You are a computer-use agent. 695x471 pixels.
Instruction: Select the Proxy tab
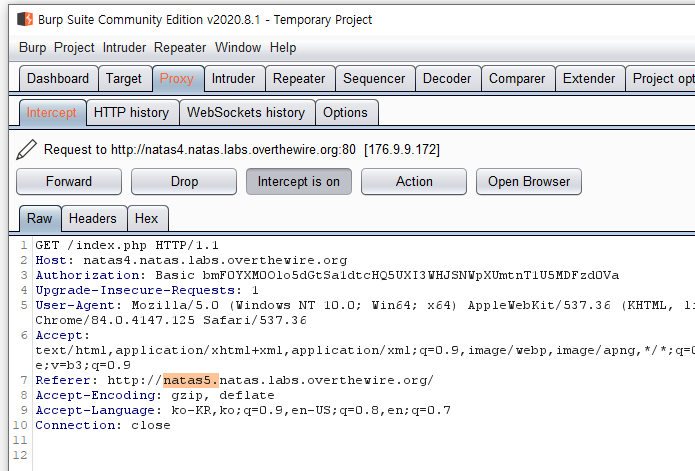click(177, 78)
